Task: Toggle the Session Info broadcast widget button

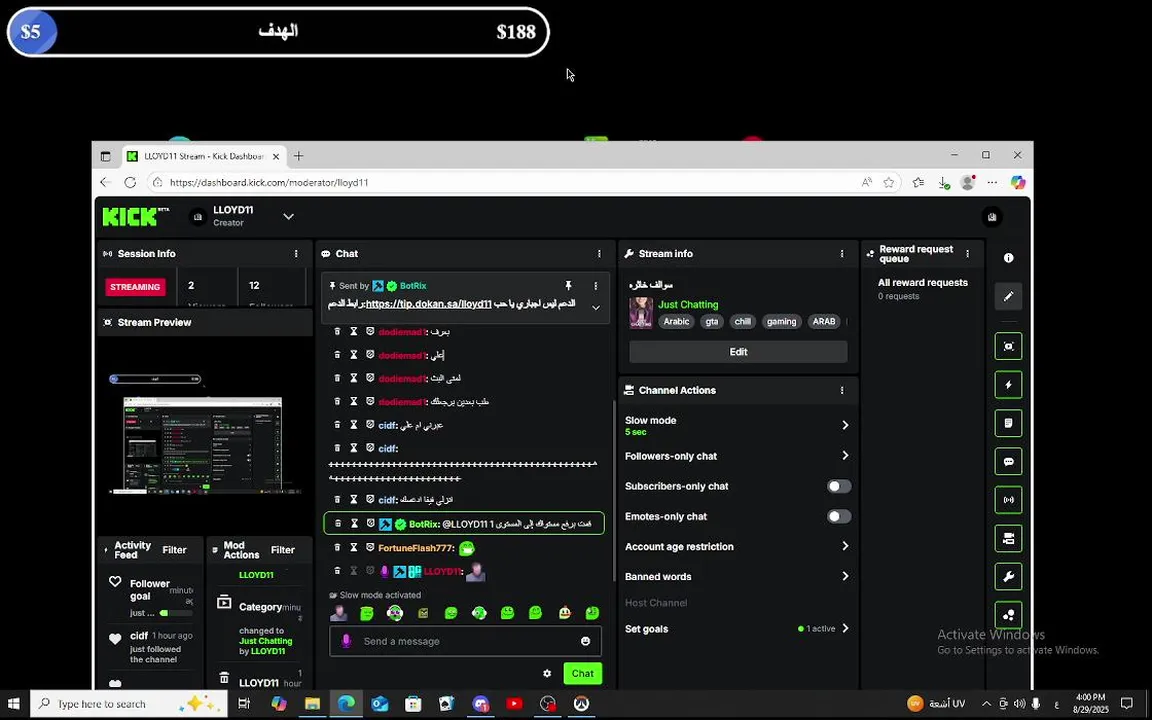Action: pos(1008,500)
